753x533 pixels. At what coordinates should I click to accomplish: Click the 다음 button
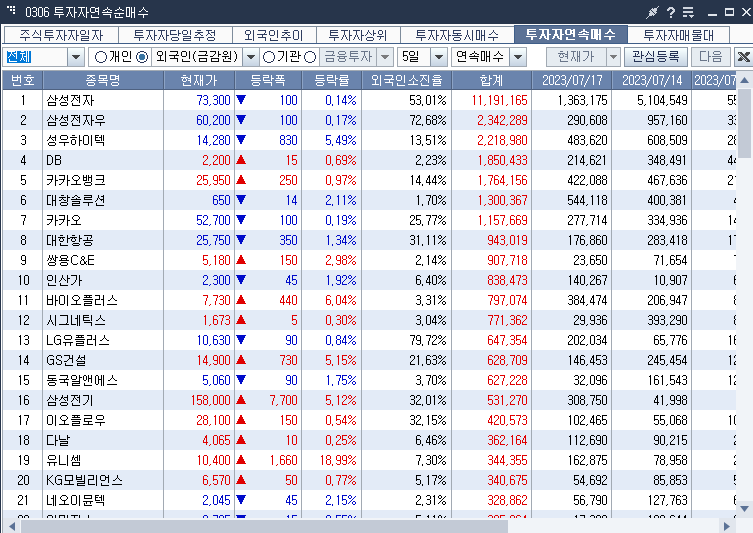click(711, 57)
